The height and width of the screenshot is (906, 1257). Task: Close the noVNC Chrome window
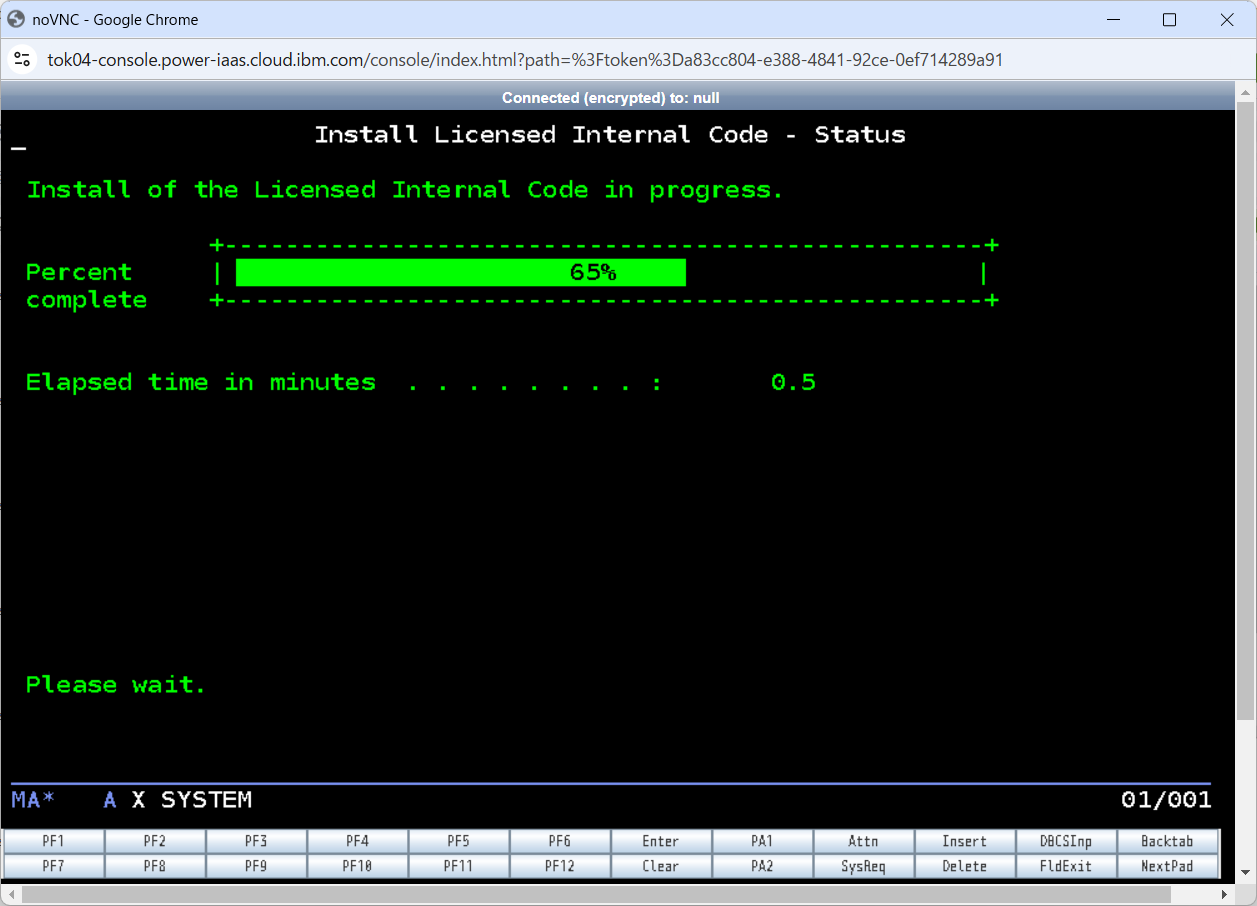1227,19
